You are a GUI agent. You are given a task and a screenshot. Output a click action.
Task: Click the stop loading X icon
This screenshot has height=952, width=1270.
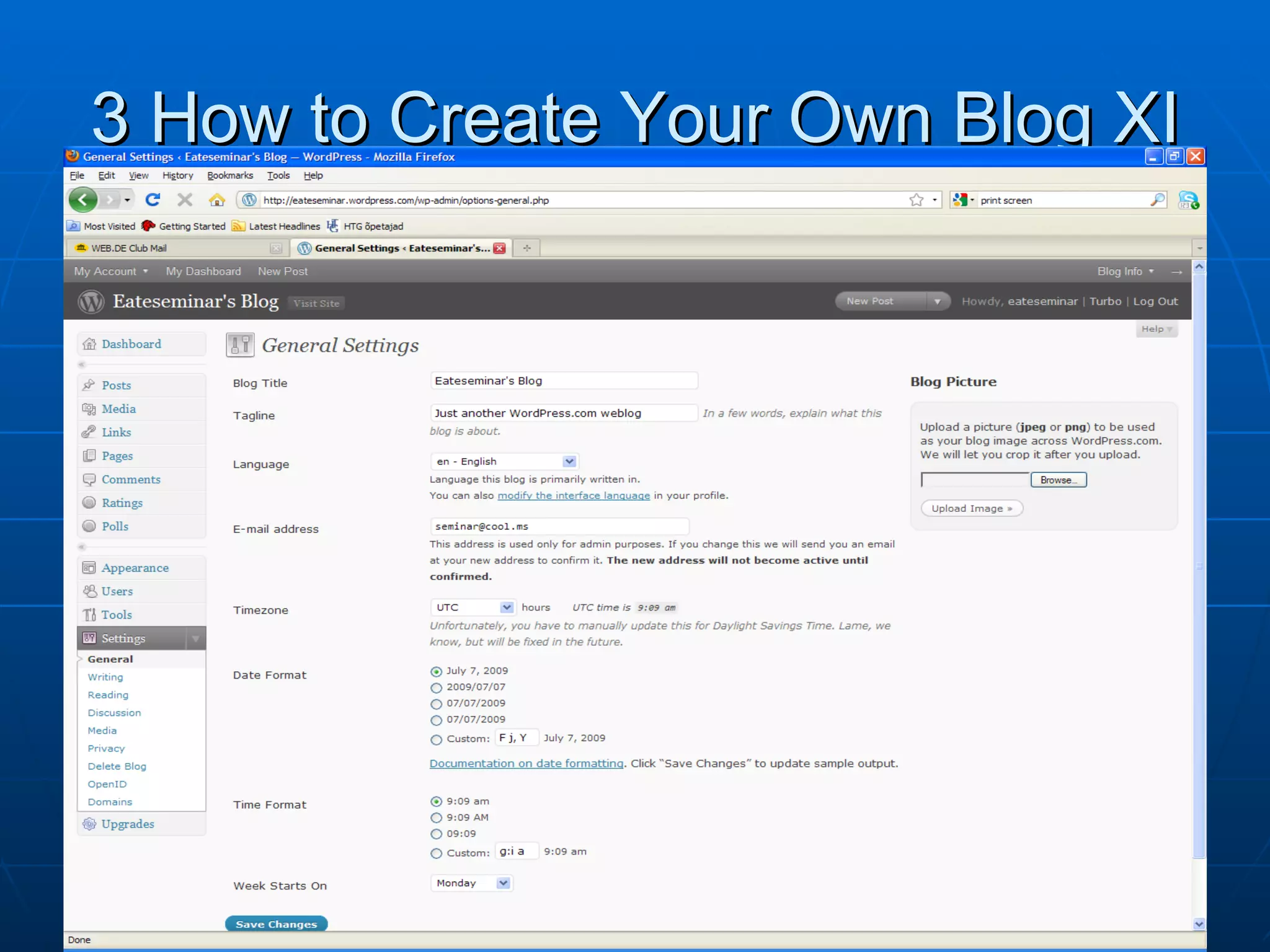click(185, 200)
